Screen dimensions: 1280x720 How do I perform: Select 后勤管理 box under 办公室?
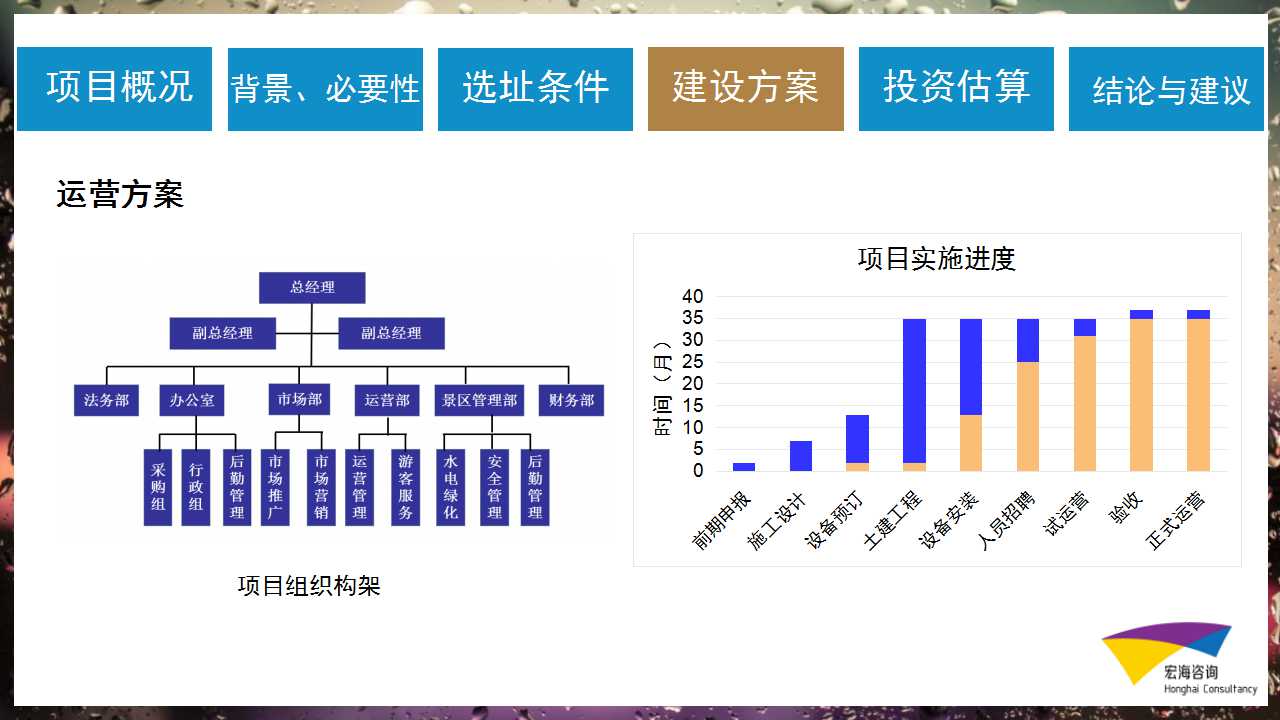pos(237,487)
